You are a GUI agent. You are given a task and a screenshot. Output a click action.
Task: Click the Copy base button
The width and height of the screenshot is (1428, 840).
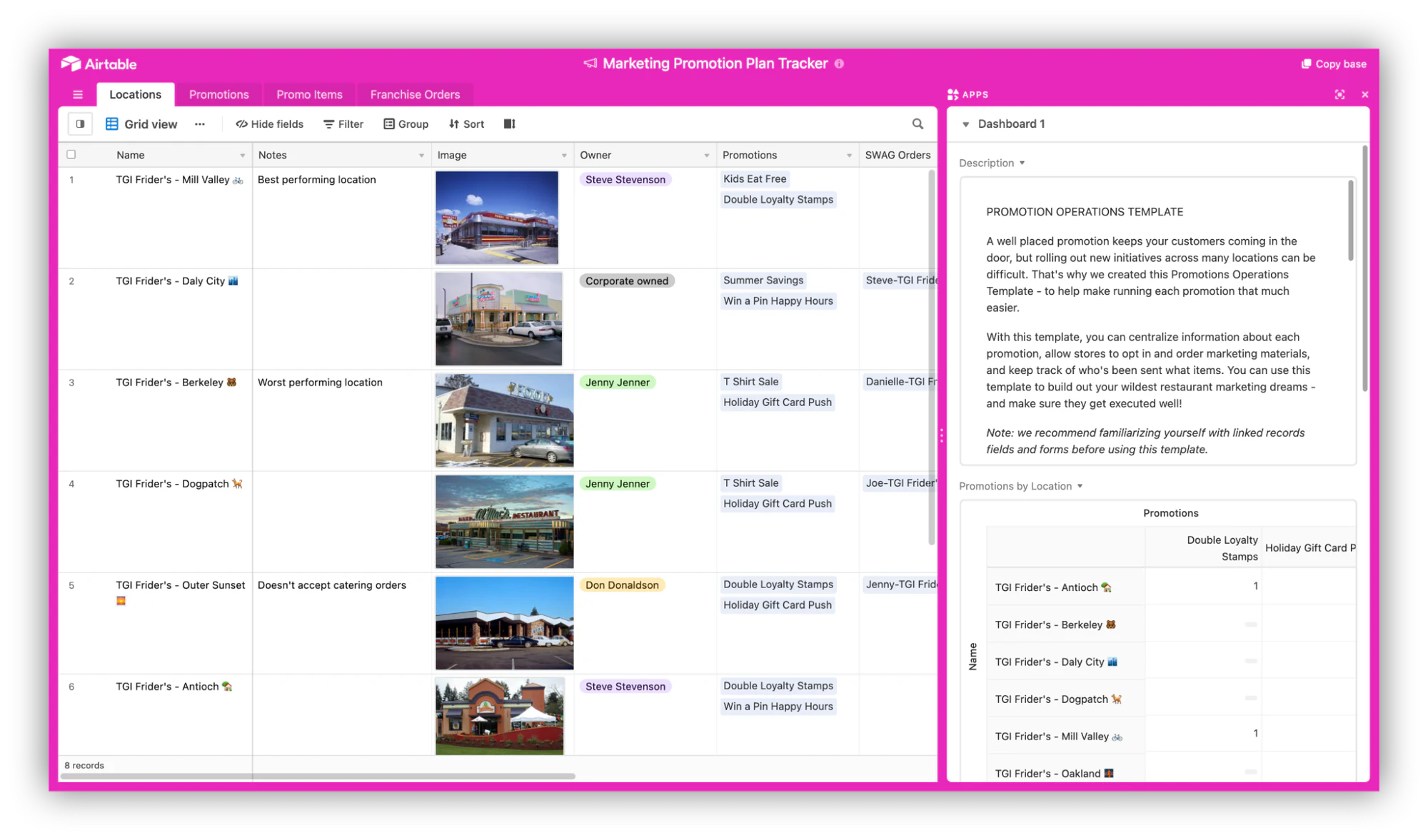coord(1334,64)
